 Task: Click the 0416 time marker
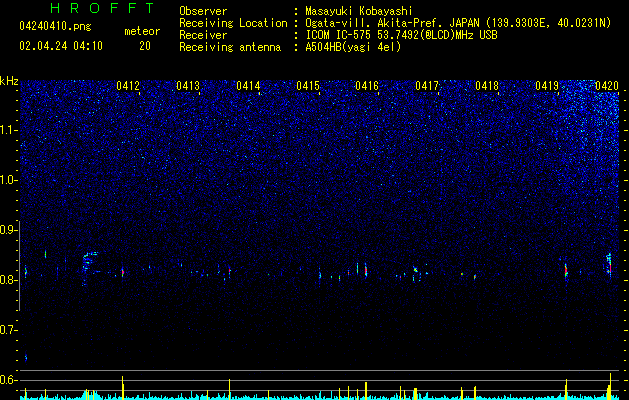(x=367, y=86)
